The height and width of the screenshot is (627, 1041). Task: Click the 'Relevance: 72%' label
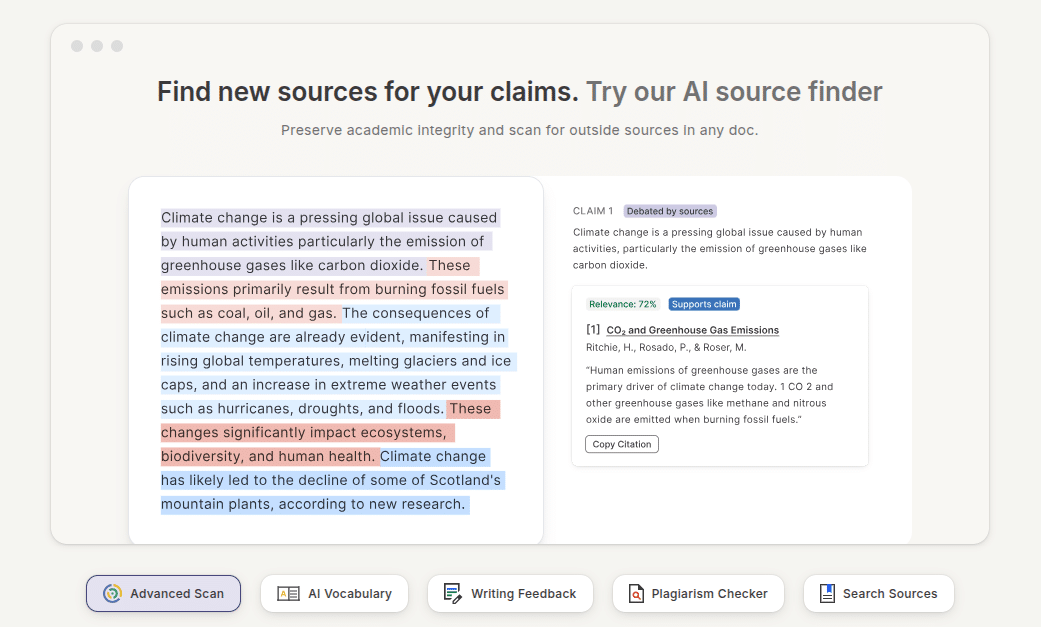tap(620, 303)
